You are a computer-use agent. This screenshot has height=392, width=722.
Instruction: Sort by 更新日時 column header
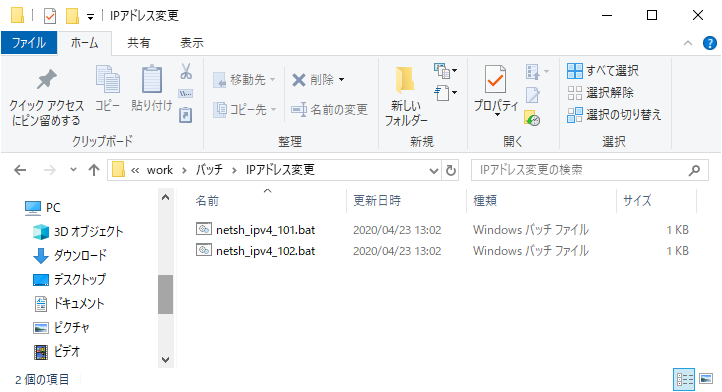(x=377, y=201)
